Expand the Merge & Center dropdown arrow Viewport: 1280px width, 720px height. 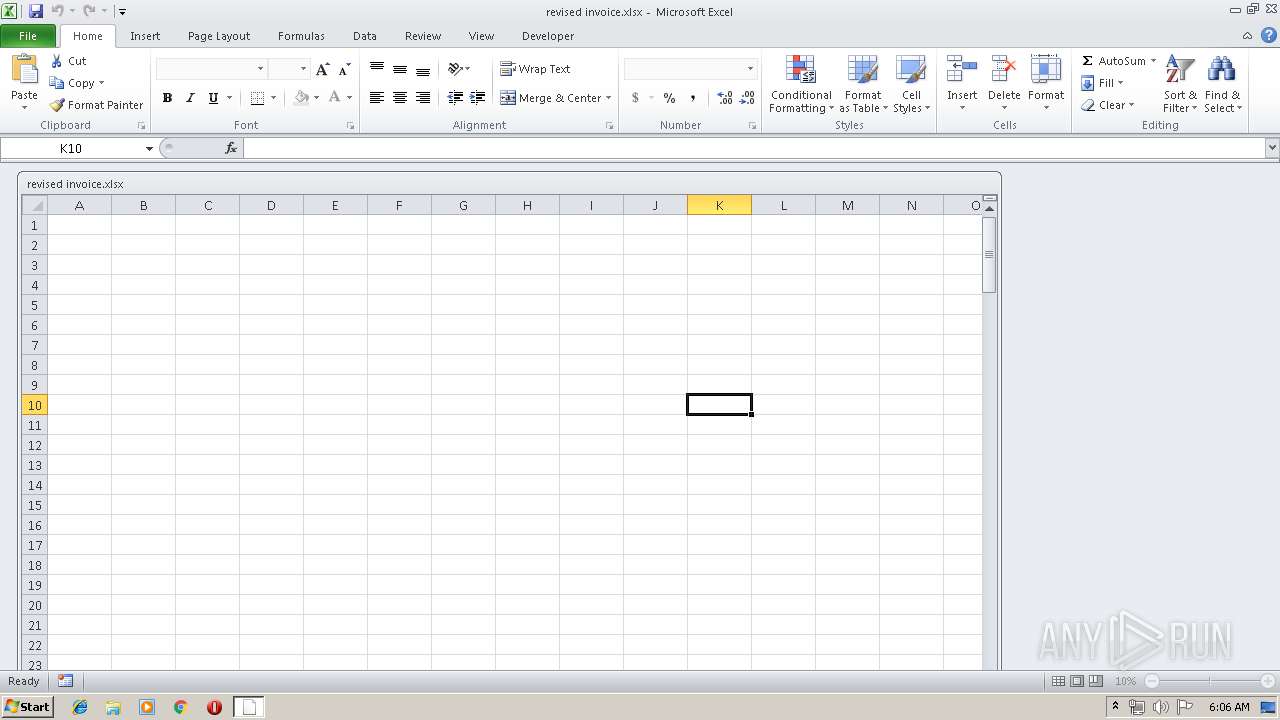[x=609, y=98]
